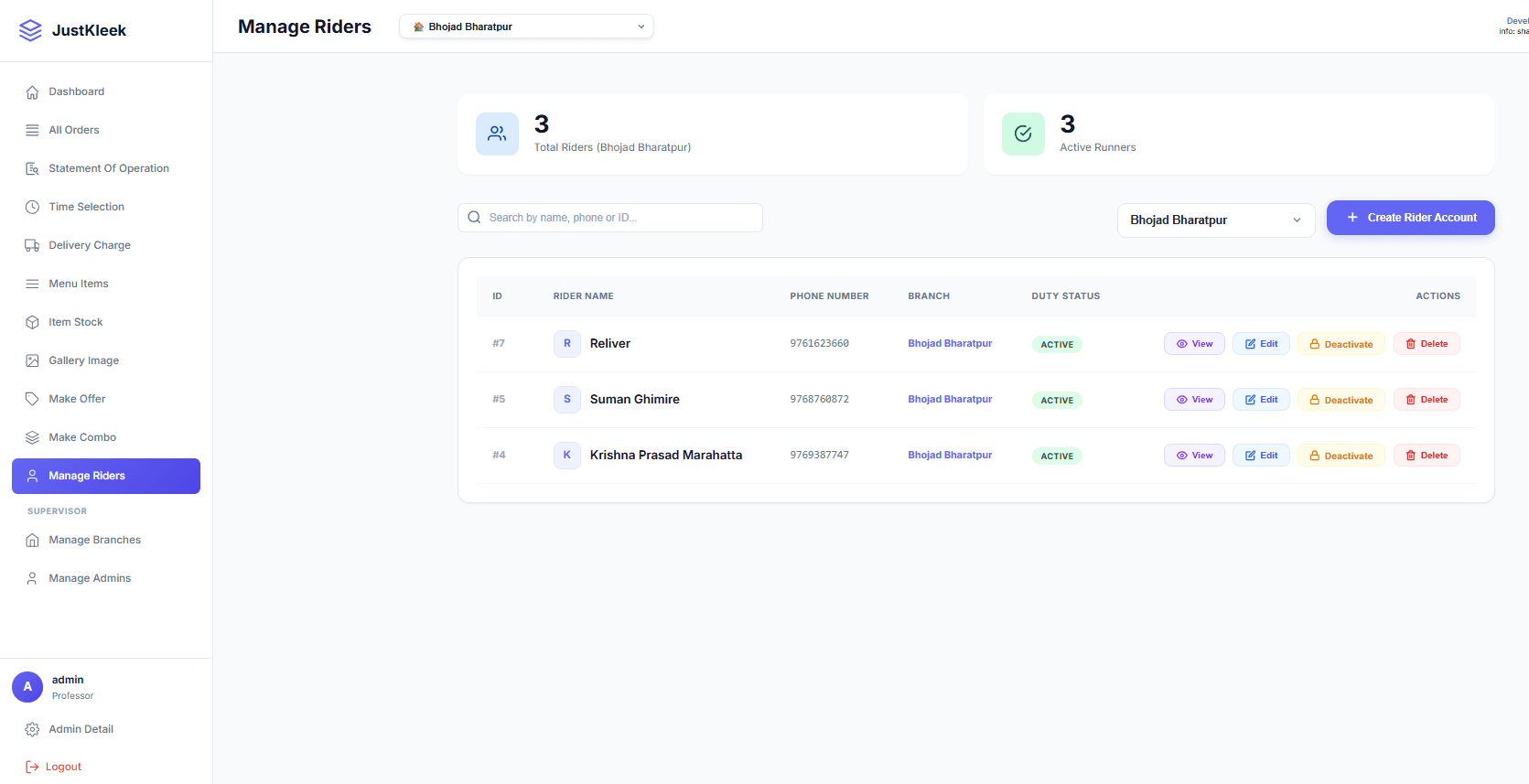Edit rider Reliver
Viewport: 1529px width, 784px height.
pyautogui.click(x=1261, y=344)
